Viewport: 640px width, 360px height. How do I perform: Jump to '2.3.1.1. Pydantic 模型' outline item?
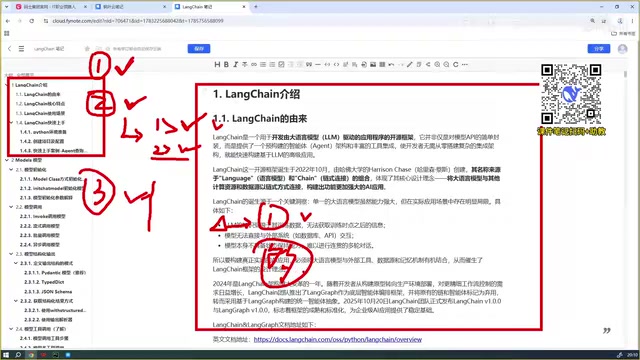(55, 273)
